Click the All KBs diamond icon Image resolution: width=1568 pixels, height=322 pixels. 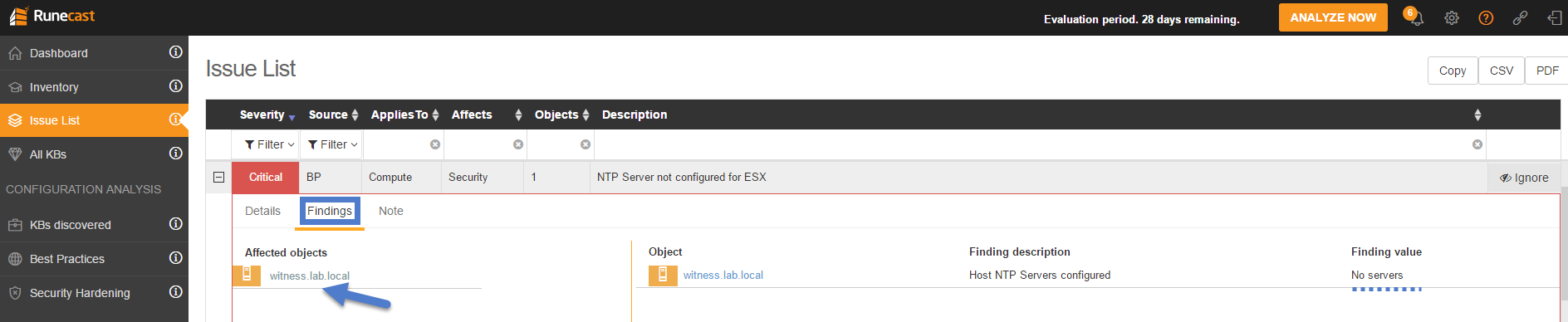[15, 154]
